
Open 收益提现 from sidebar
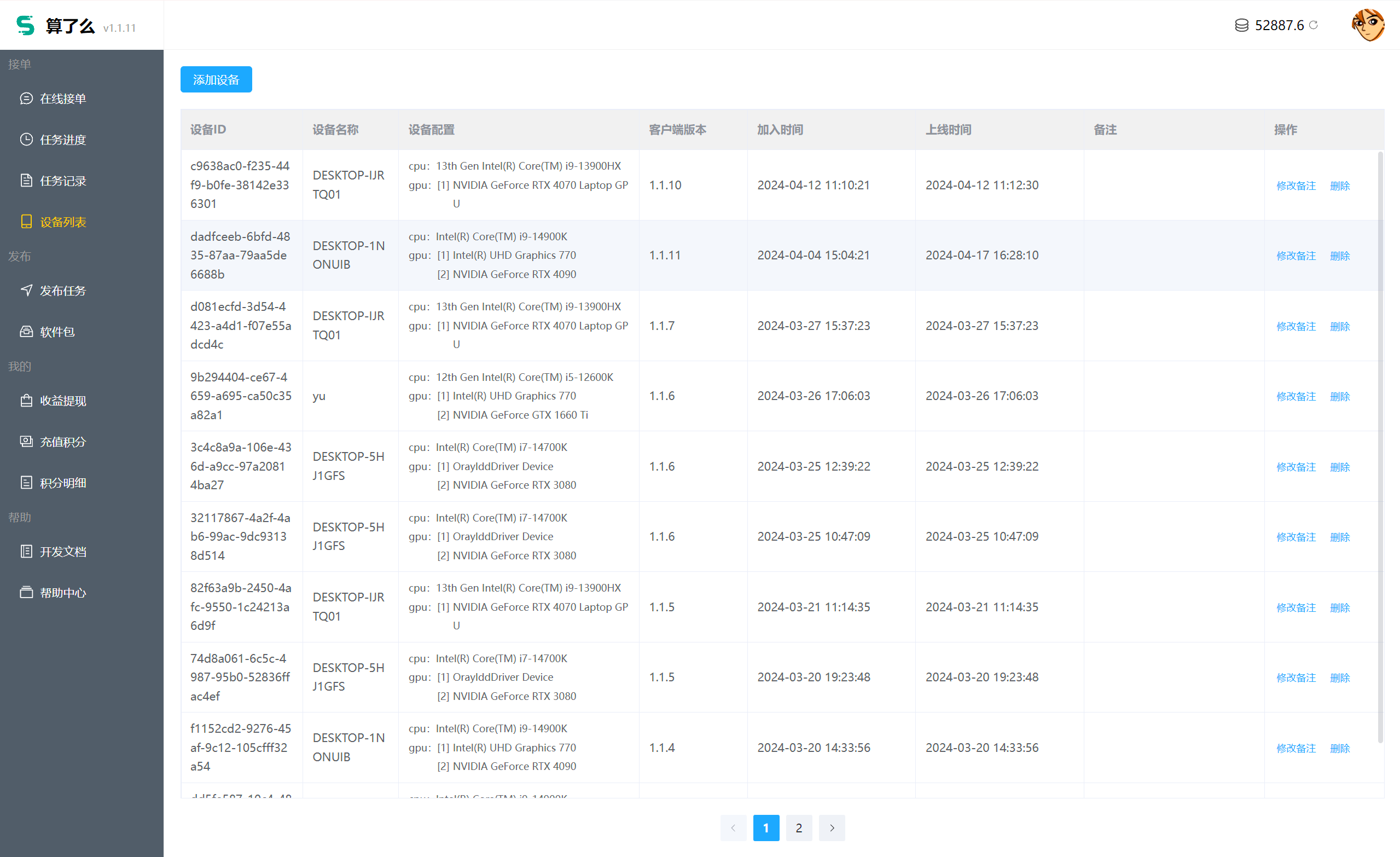(x=62, y=401)
